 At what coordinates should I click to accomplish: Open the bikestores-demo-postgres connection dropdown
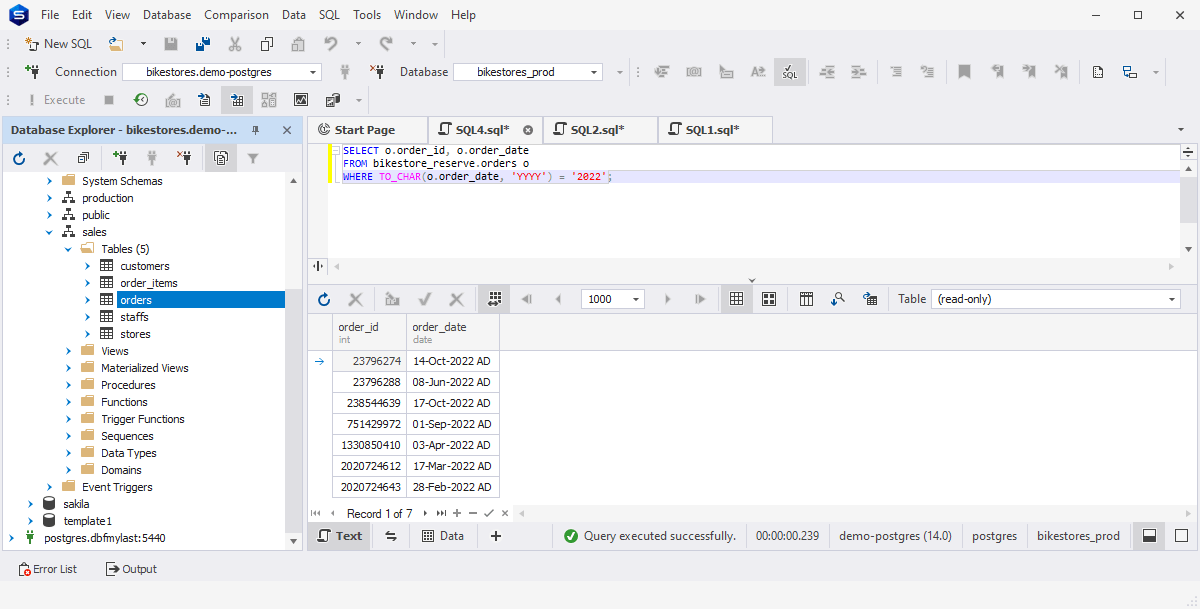click(x=313, y=71)
